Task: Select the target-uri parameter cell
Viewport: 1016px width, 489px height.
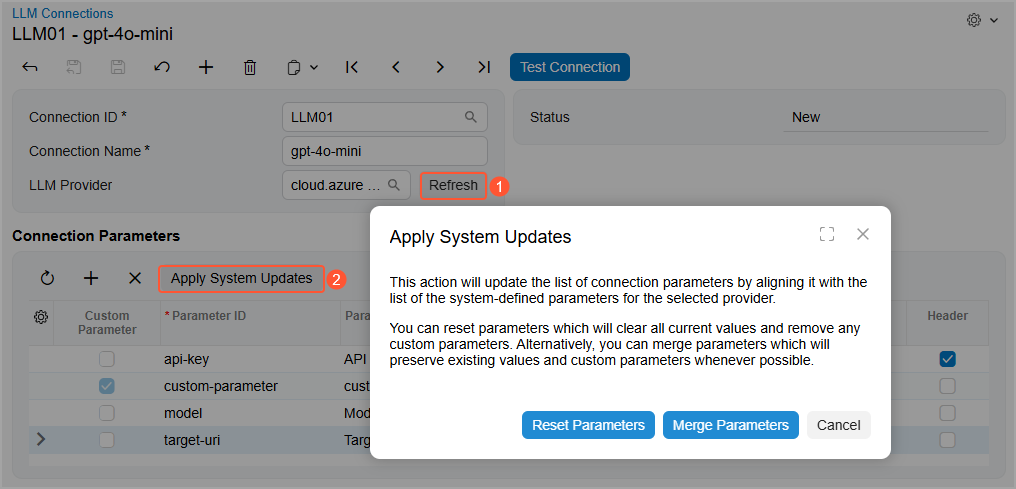Action: coord(250,440)
